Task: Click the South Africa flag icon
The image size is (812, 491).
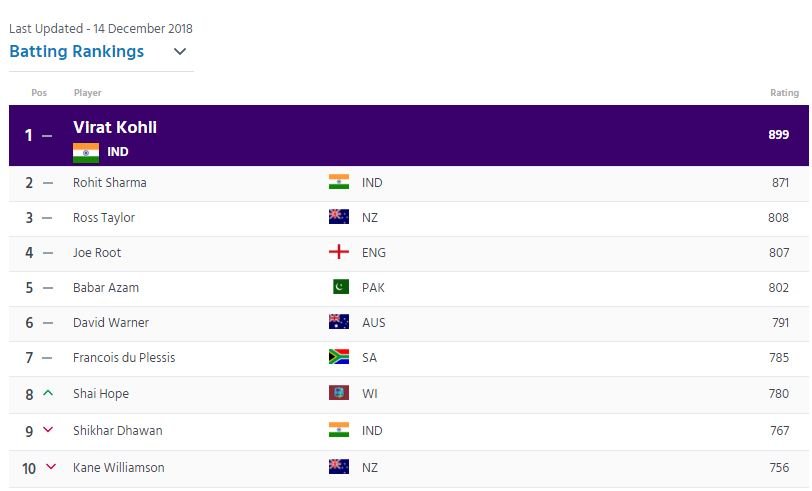Action: tap(339, 356)
